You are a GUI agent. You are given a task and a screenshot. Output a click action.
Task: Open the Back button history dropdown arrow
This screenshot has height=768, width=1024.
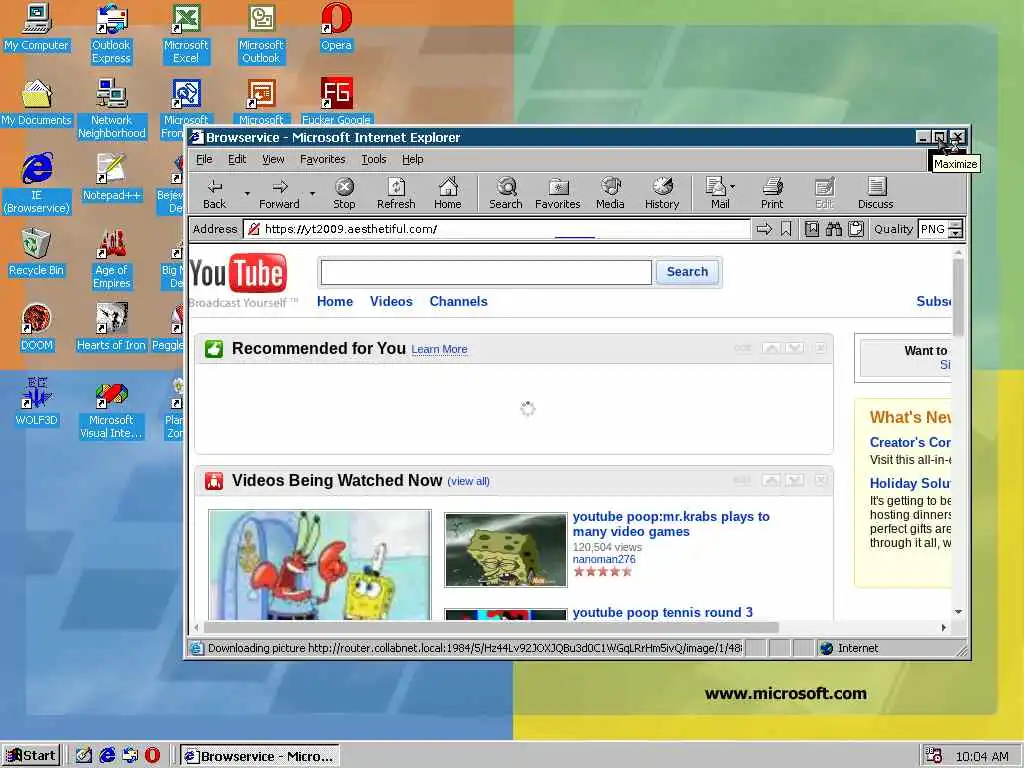(247, 193)
